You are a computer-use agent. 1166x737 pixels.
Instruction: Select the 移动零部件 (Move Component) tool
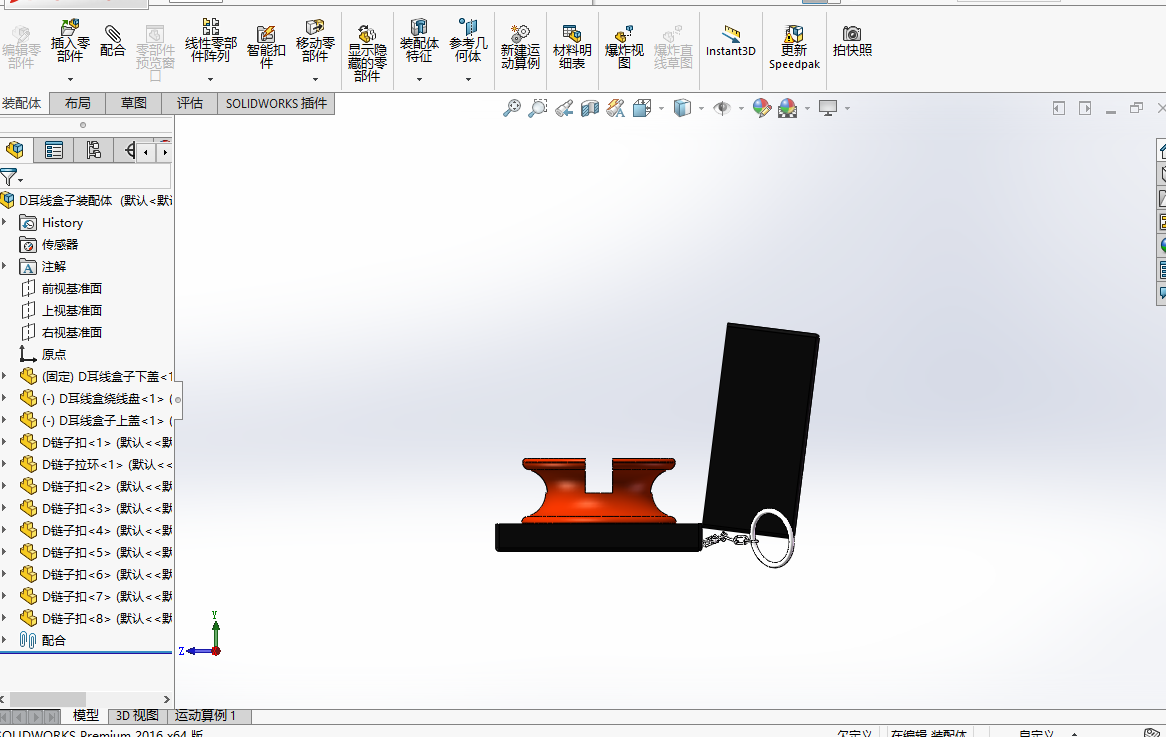[315, 42]
